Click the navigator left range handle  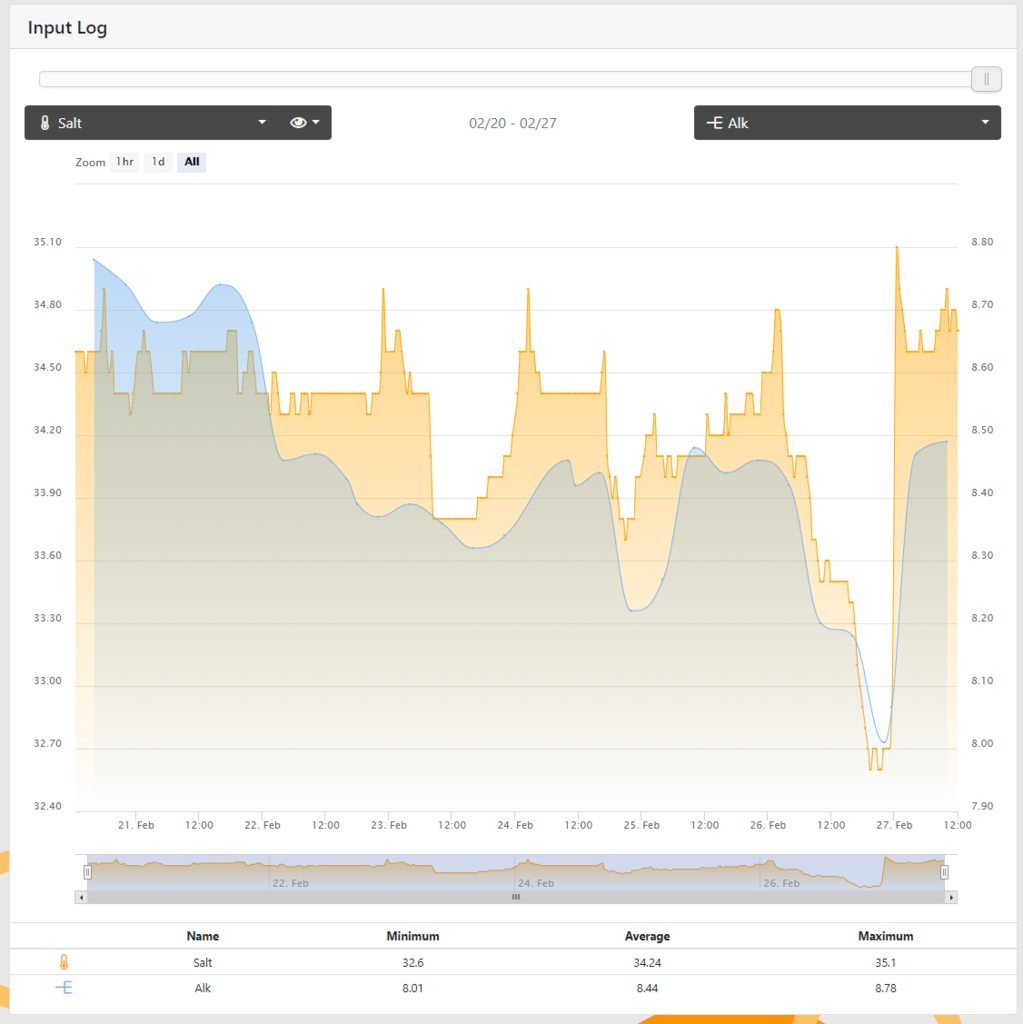point(88,872)
